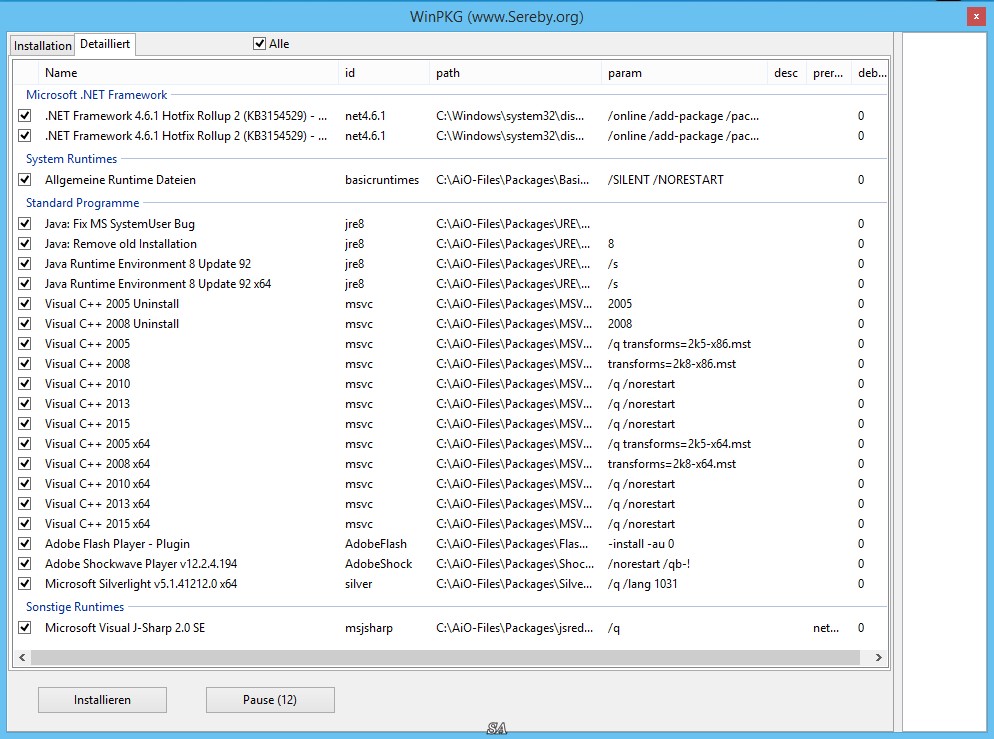
Task: Click the Standard Programme group header
Action: (82, 203)
